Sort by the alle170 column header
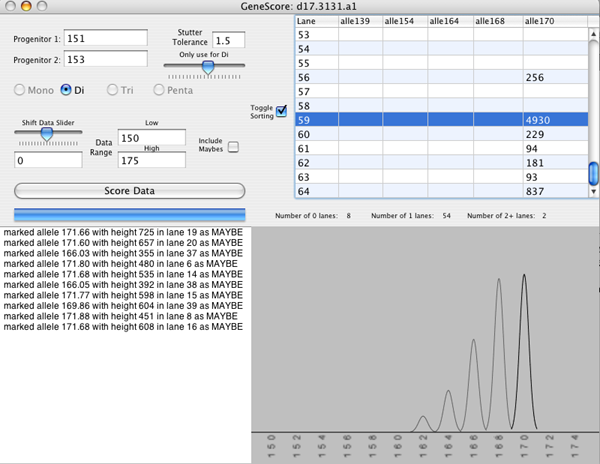The width and height of the screenshot is (600, 464). [x=555, y=21]
